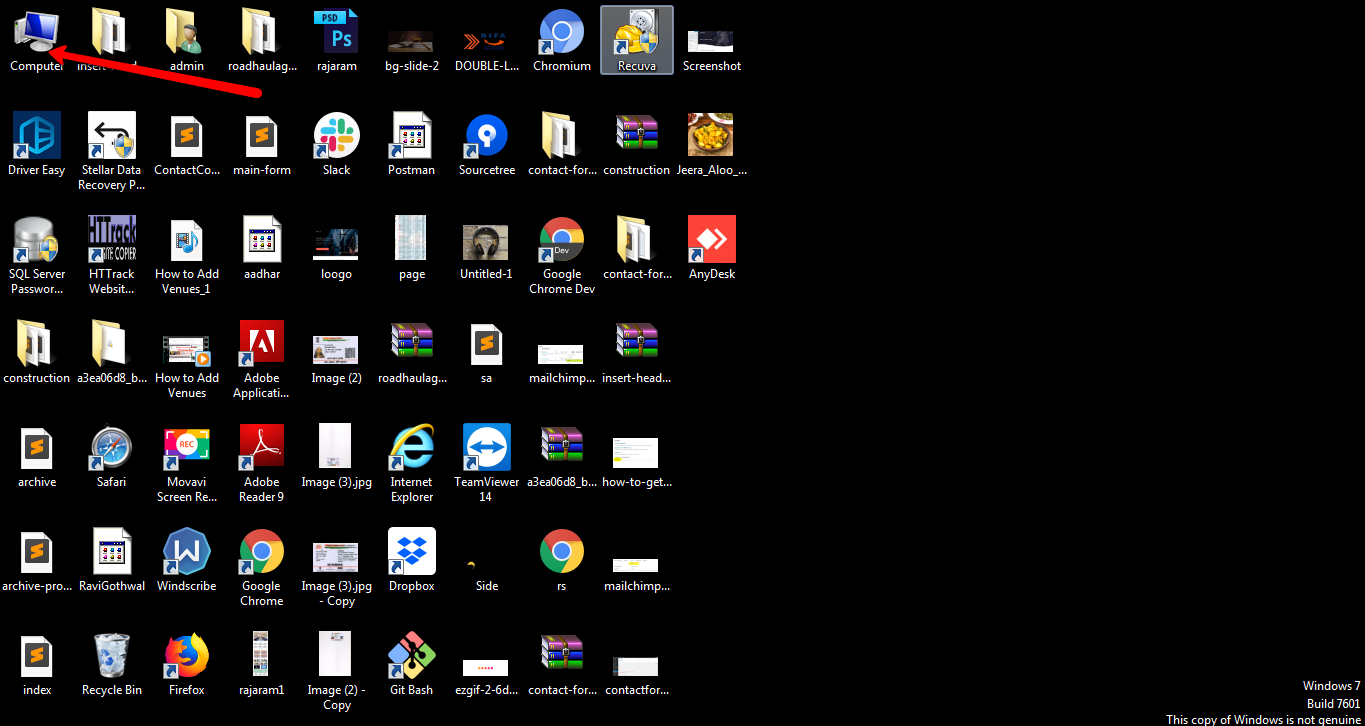Launch the Sourcetree shortcut
1365x726 pixels.
click(487, 144)
